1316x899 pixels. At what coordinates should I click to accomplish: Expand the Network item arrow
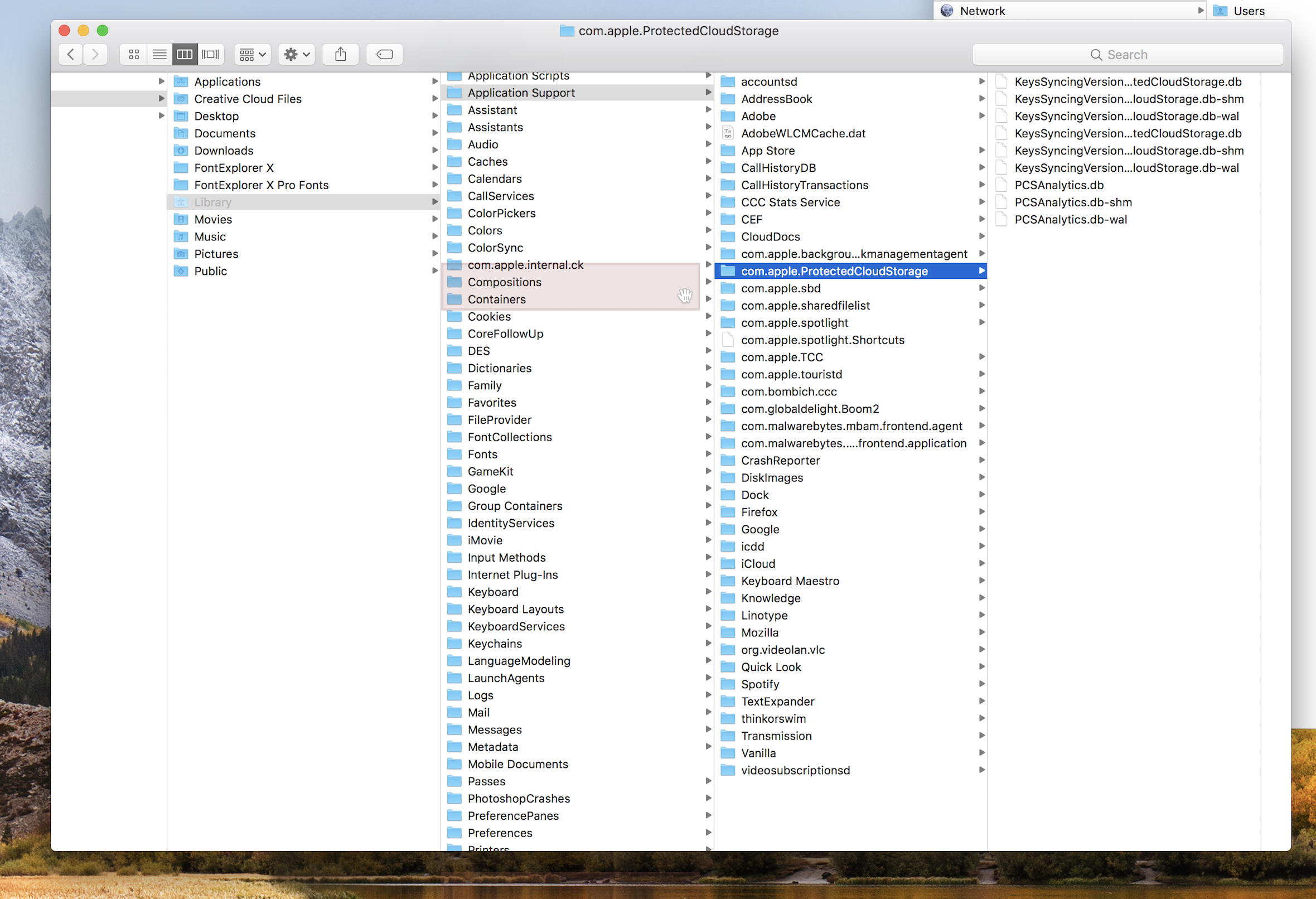pos(1201,11)
